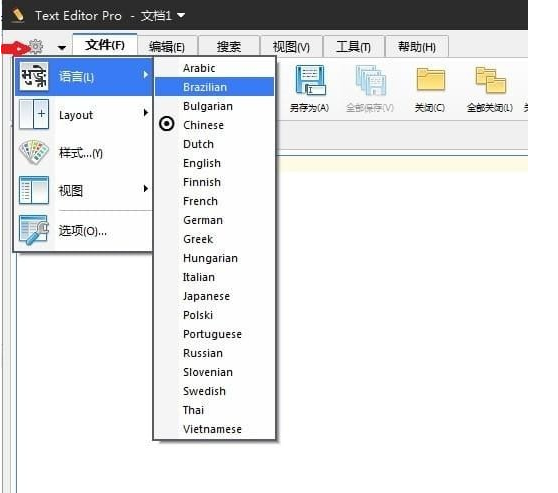Expand the 视图 submenu arrow
Viewport: 558px width, 493px height.
point(146,189)
